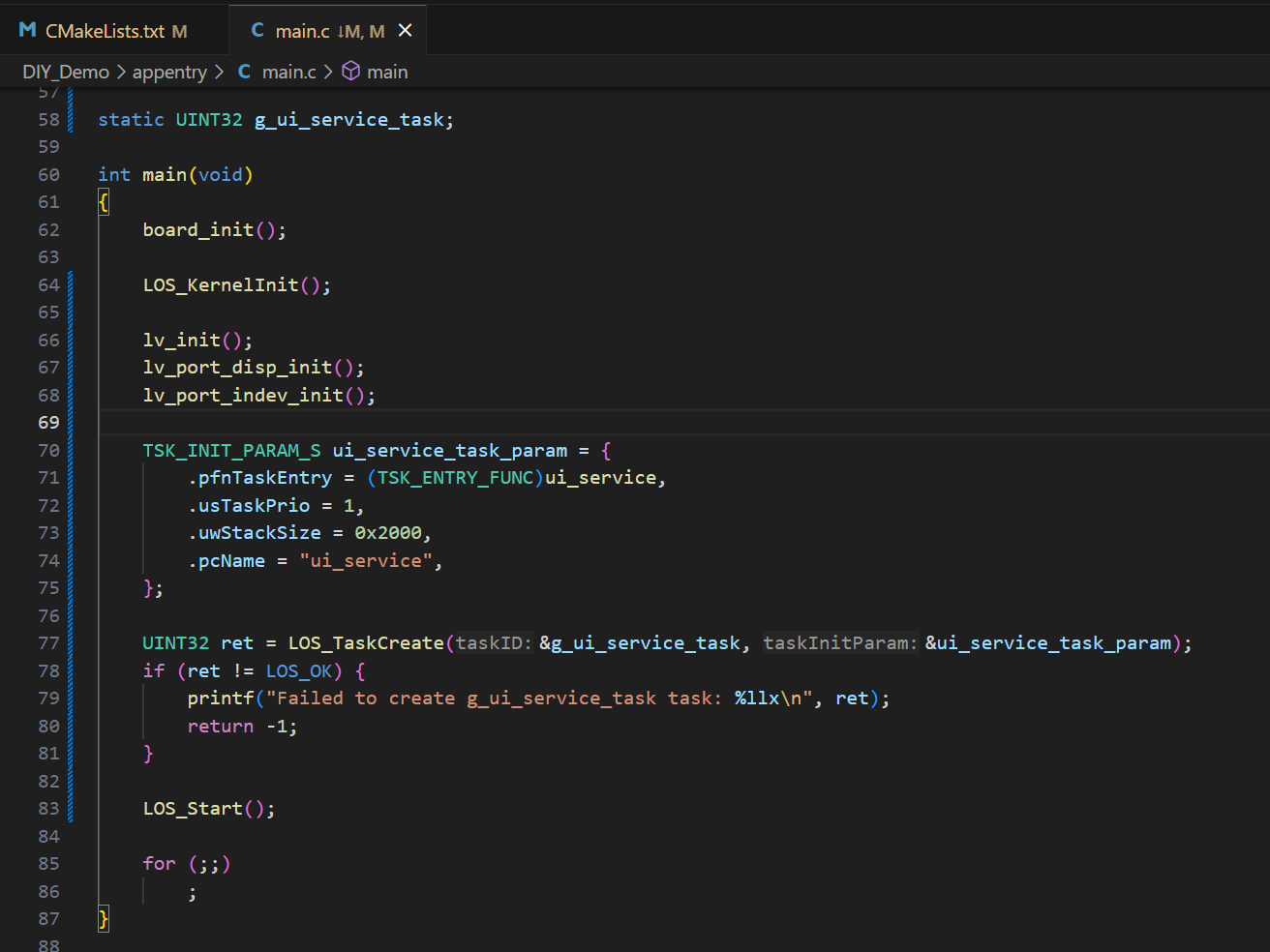
Task: Click 'static' keyword on line 58
Action: click(132, 120)
